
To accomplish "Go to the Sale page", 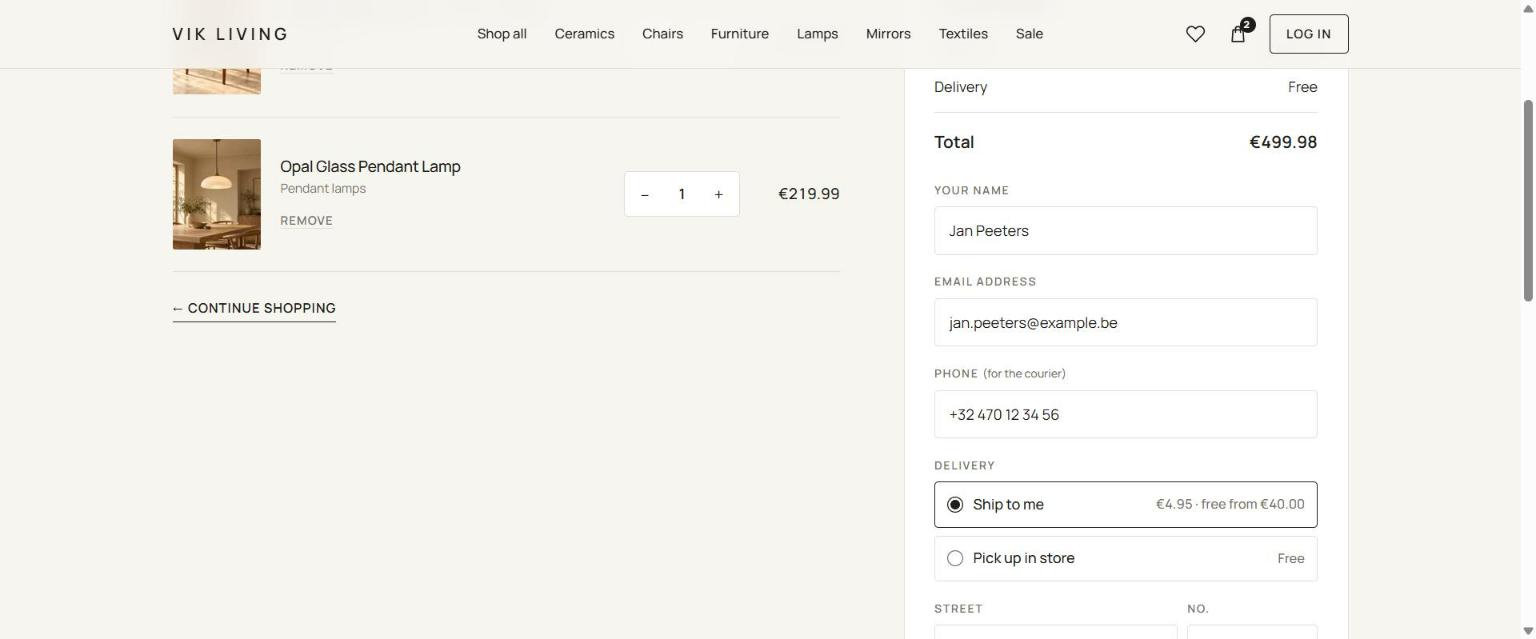I will (x=1029, y=34).
